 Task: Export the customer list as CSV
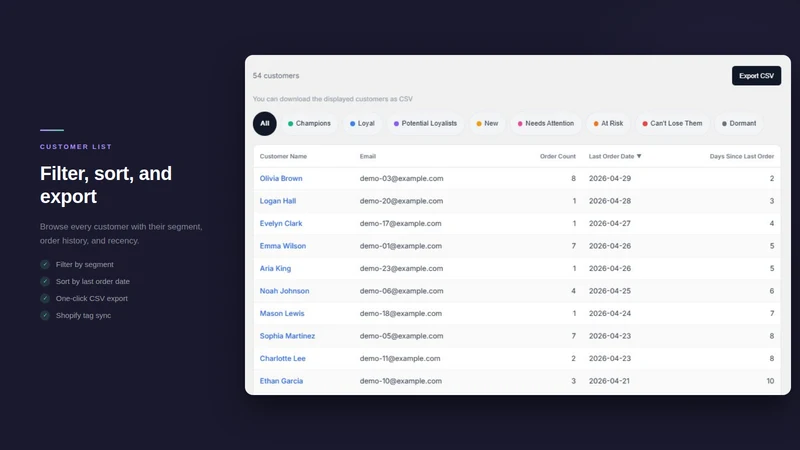(x=756, y=76)
